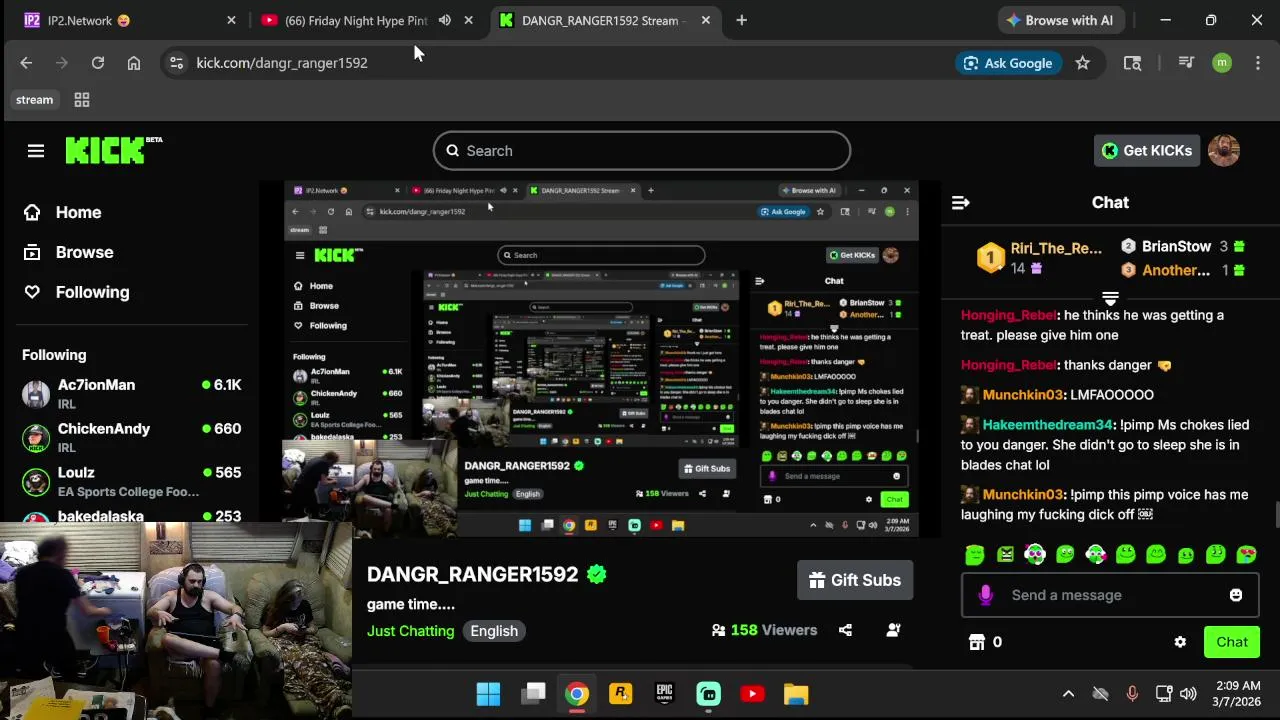Open the user profile avatar menu
This screenshot has width=1280, height=720.
[x=1224, y=151]
